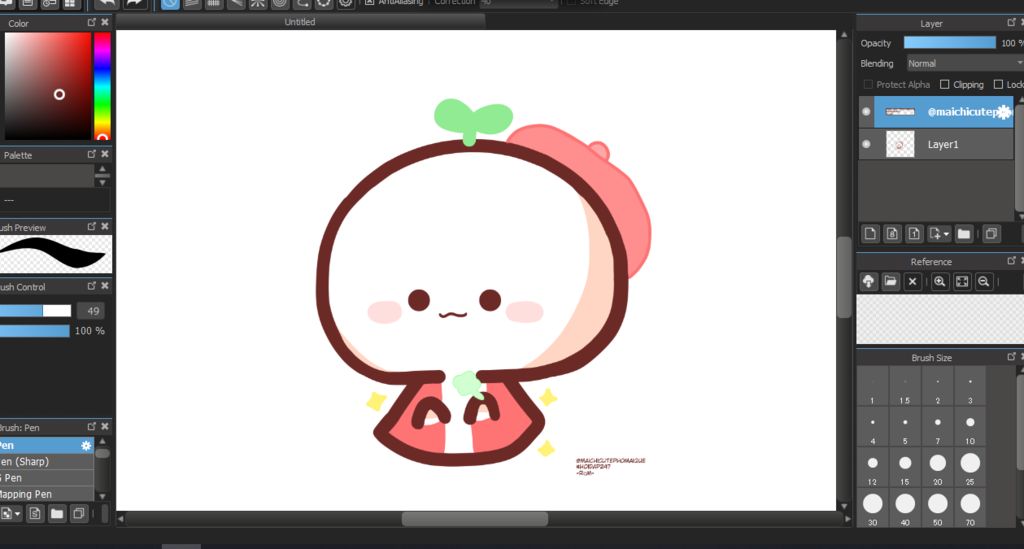Create a new 1-bit layer
The image size is (1024, 549).
[914, 234]
